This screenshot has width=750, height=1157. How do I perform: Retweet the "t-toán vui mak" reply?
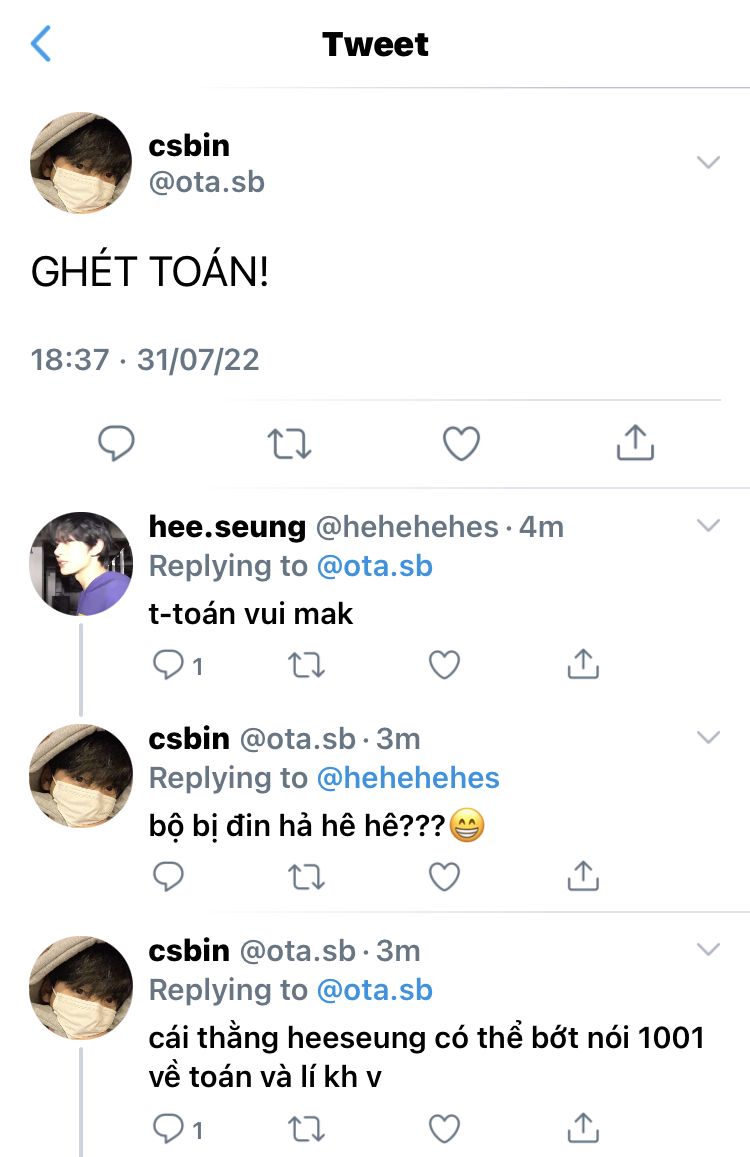click(307, 665)
